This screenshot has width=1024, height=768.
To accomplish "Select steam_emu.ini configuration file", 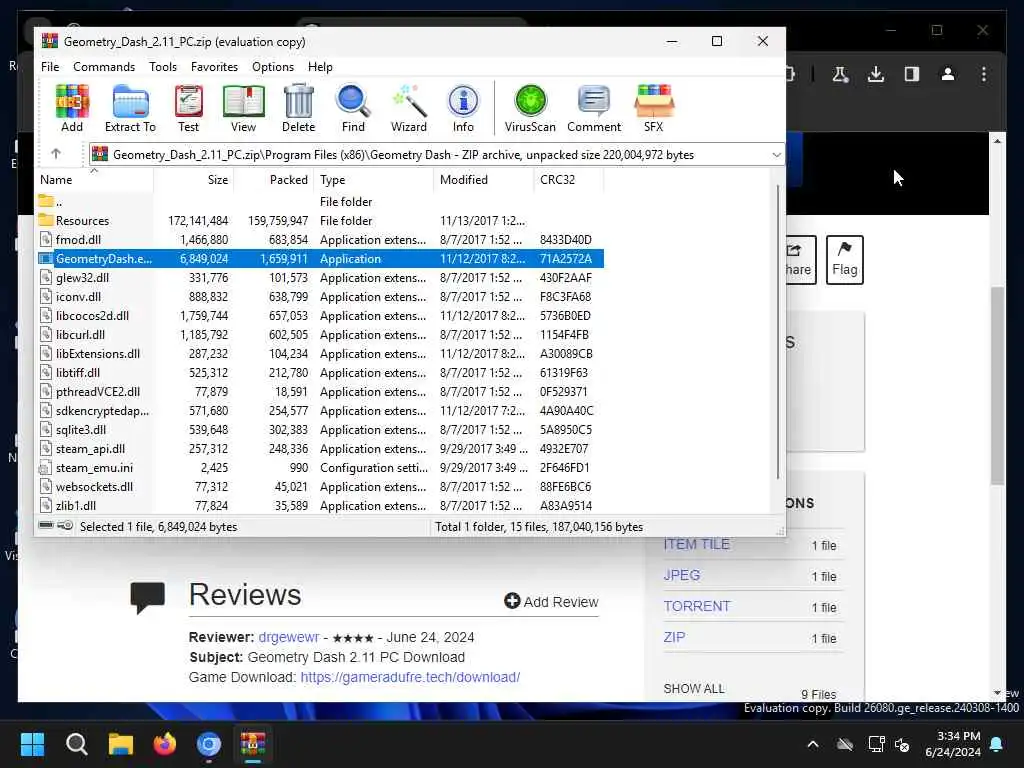I will pos(320,468).
